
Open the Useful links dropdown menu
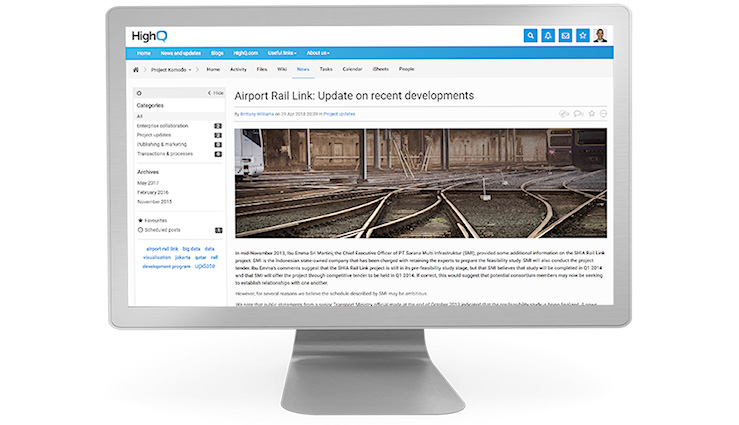pyautogui.click(x=282, y=53)
